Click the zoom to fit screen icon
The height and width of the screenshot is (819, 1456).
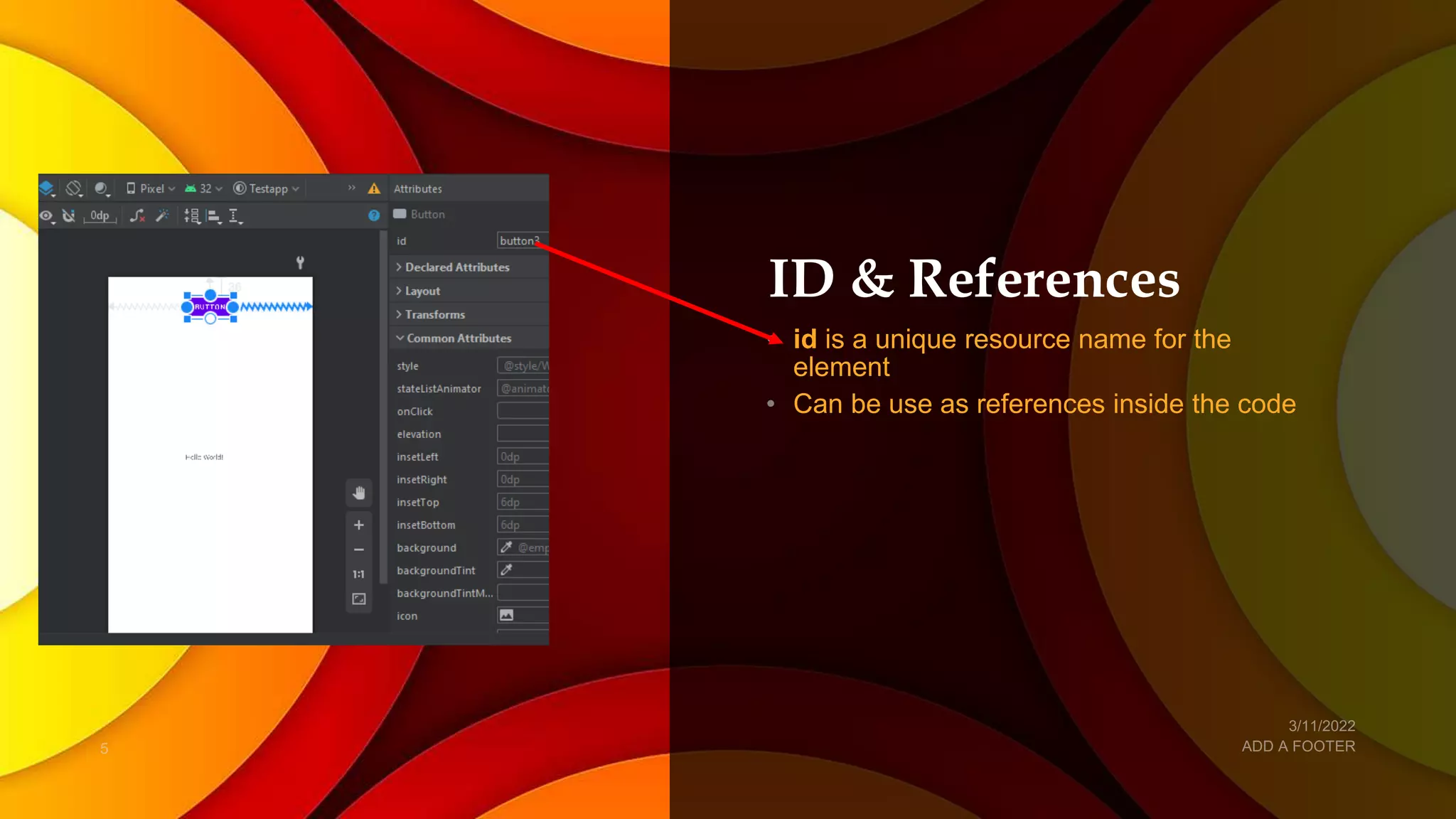pyautogui.click(x=359, y=599)
